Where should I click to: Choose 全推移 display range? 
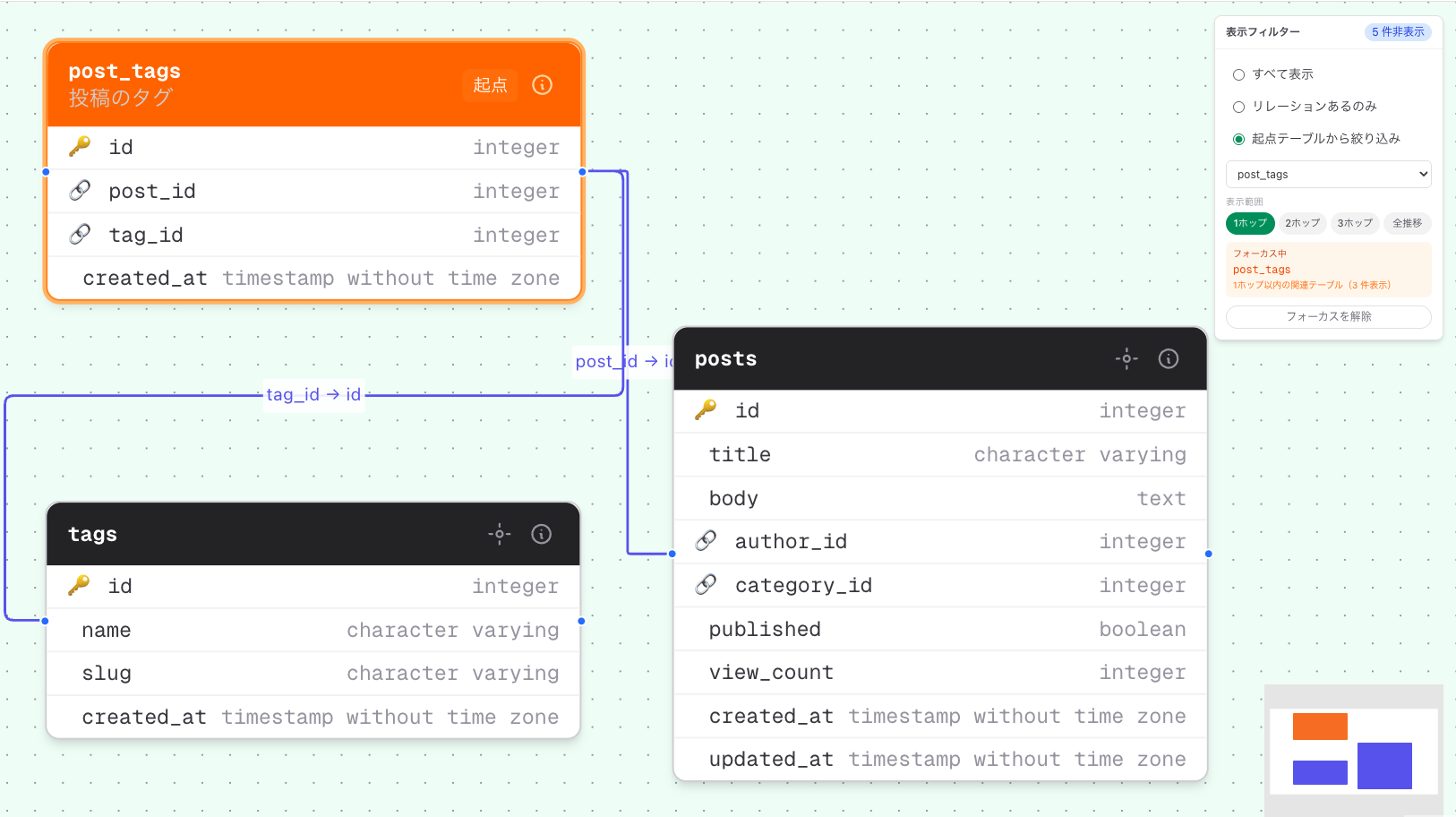tap(1406, 223)
